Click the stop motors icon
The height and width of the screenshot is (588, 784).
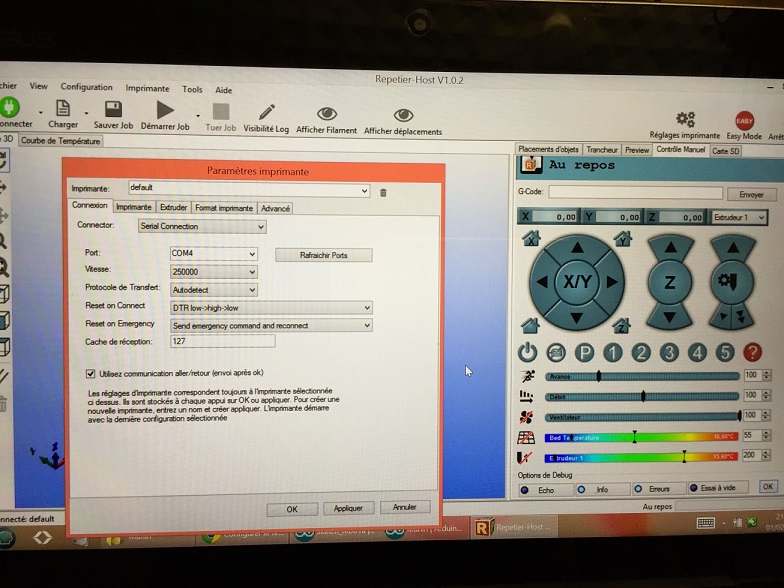pos(556,353)
